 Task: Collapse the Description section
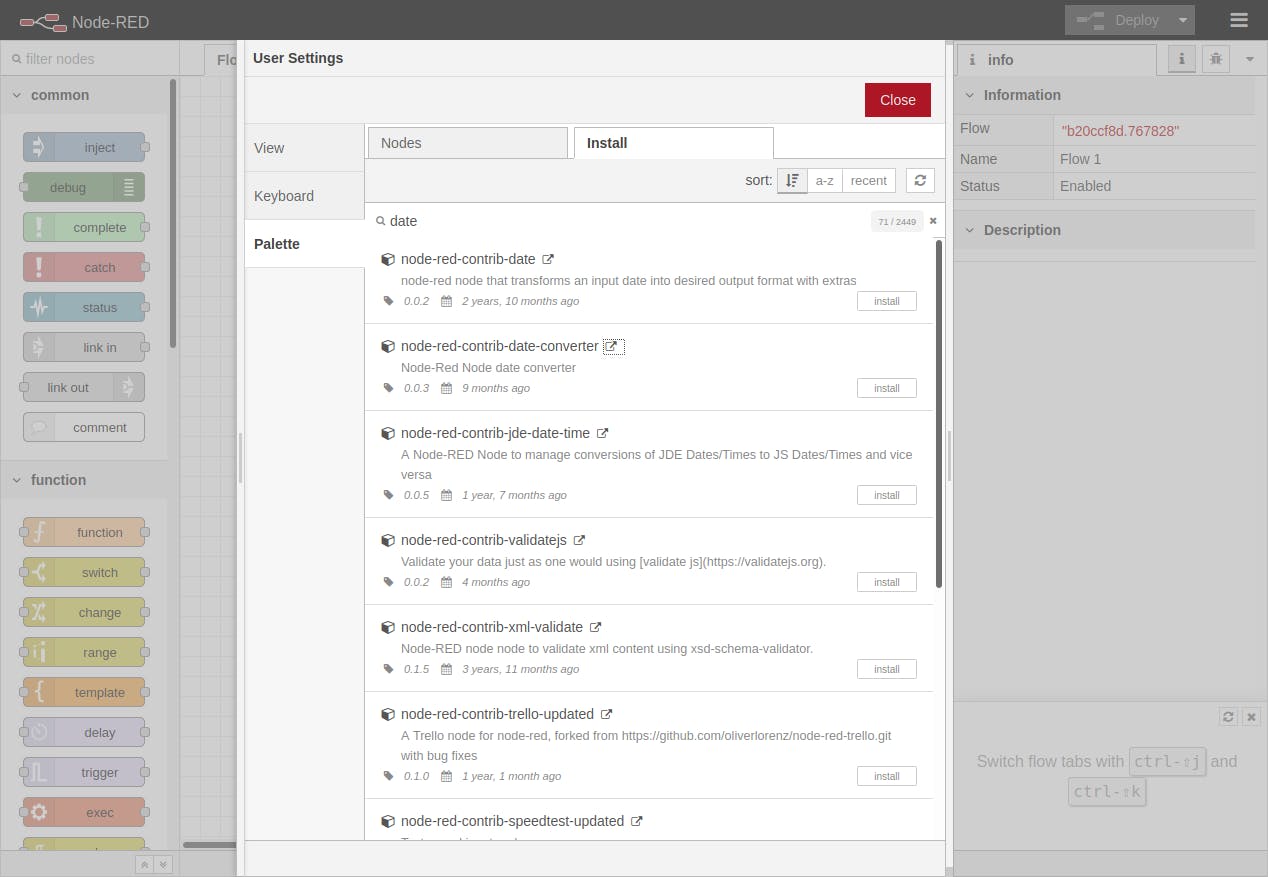[x=1104, y=230]
